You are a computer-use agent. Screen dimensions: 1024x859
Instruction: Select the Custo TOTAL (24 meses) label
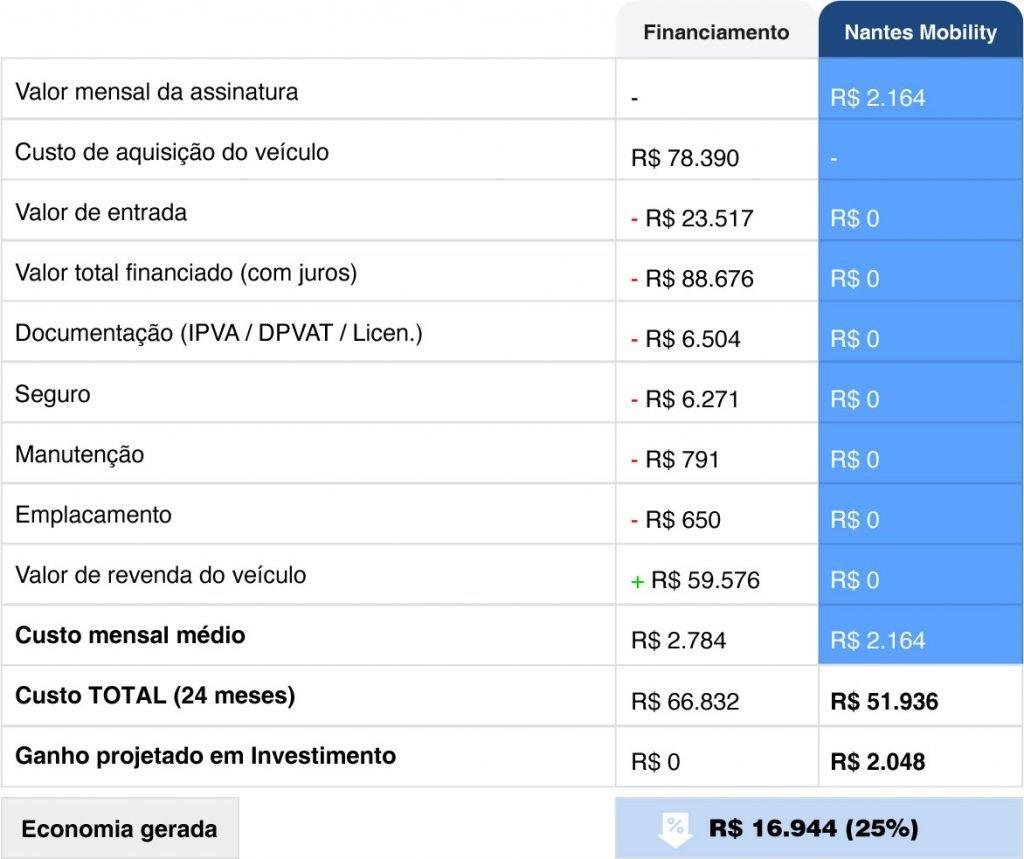[155, 695]
